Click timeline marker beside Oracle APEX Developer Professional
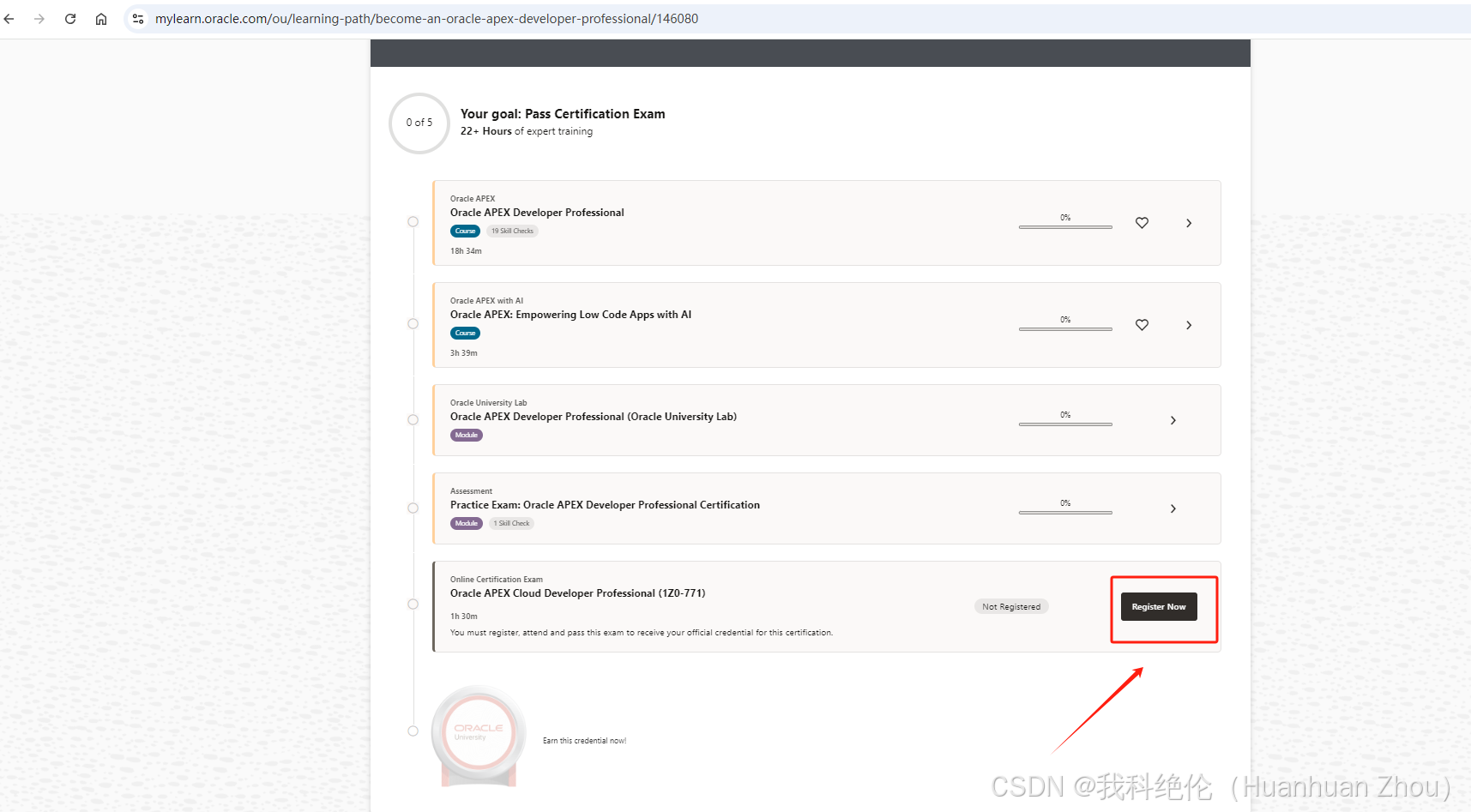Screen dimensions: 1471x812 [x=413, y=222]
